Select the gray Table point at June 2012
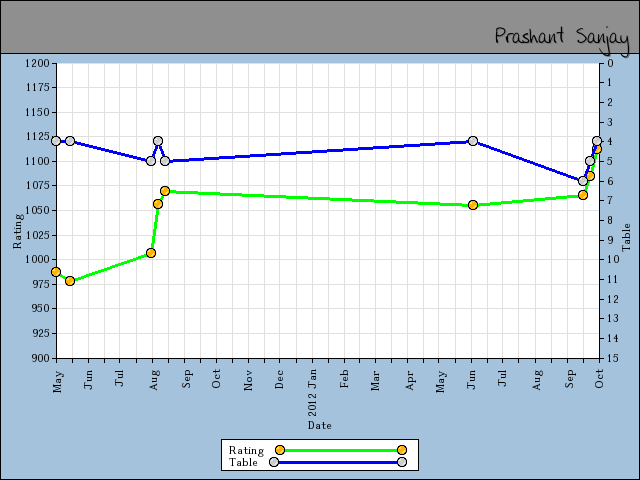Viewport: 640px width, 480px height. click(x=473, y=141)
